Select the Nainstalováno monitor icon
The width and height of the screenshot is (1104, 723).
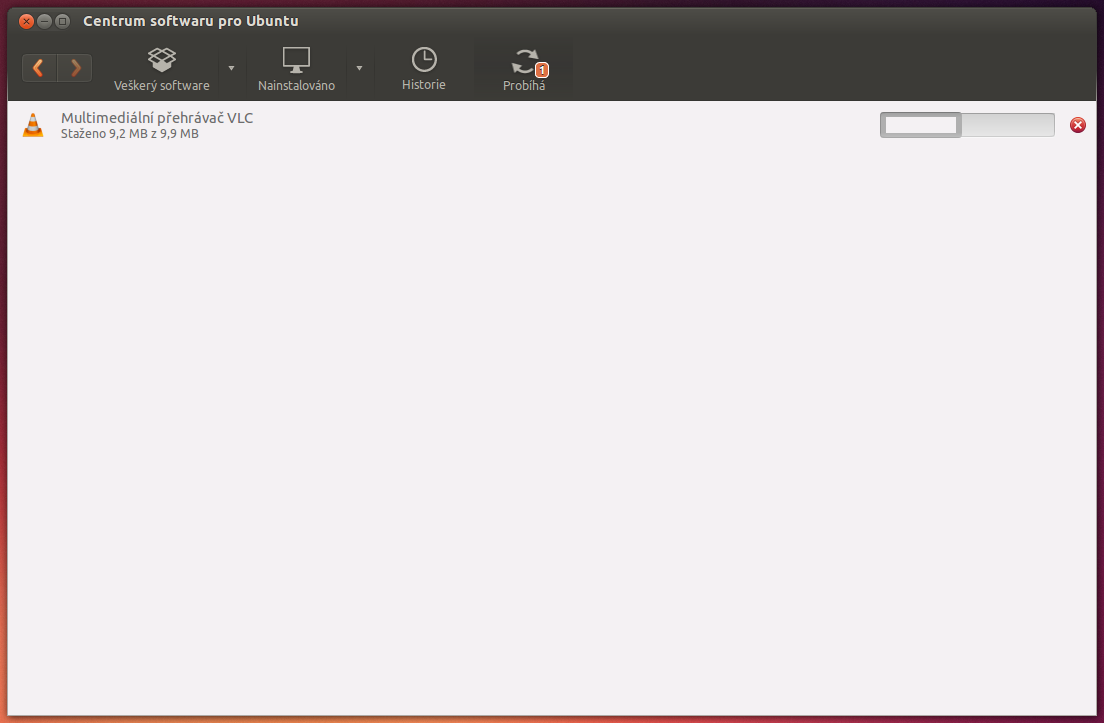tap(296, 59)
